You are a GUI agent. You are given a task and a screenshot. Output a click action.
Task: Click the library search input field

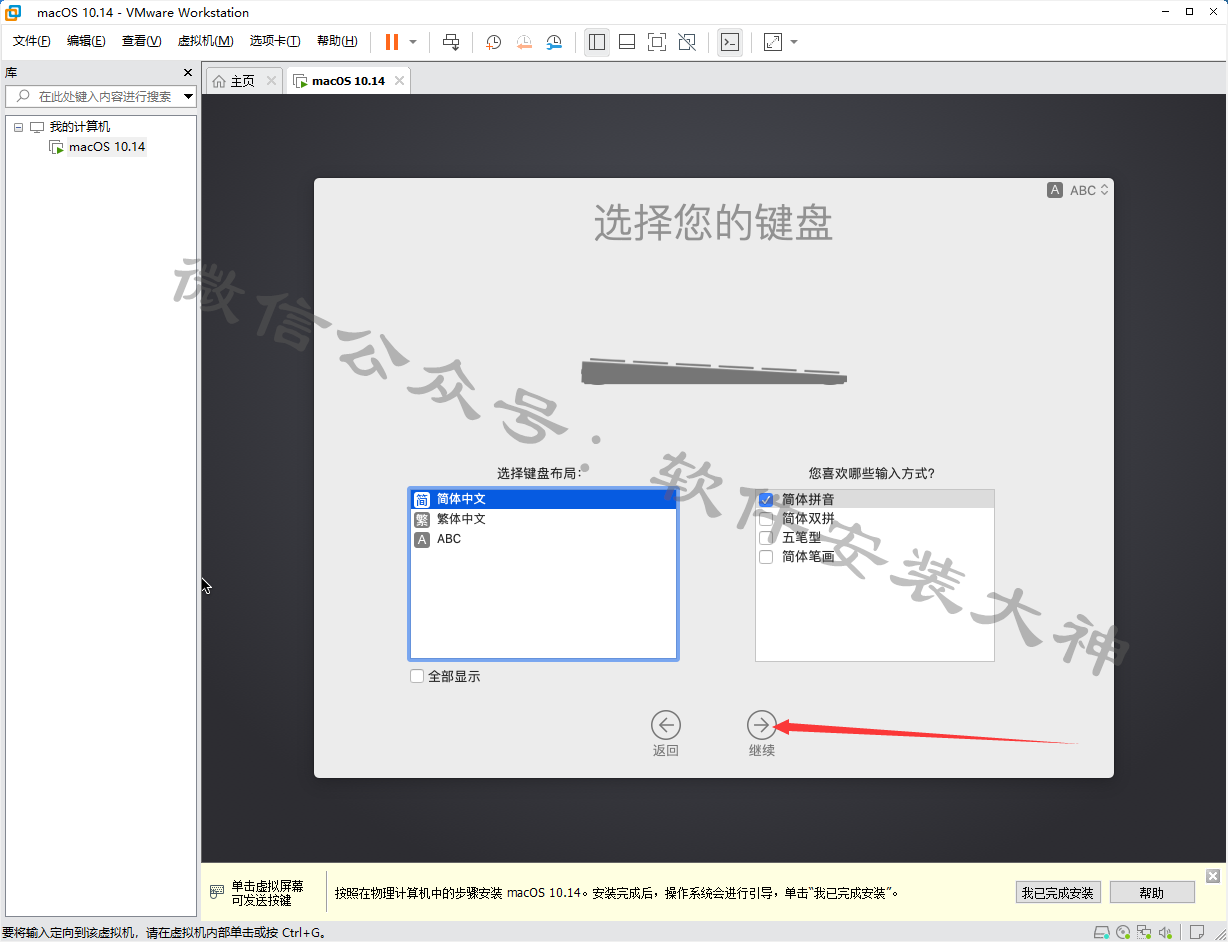(x=101, y=97)
